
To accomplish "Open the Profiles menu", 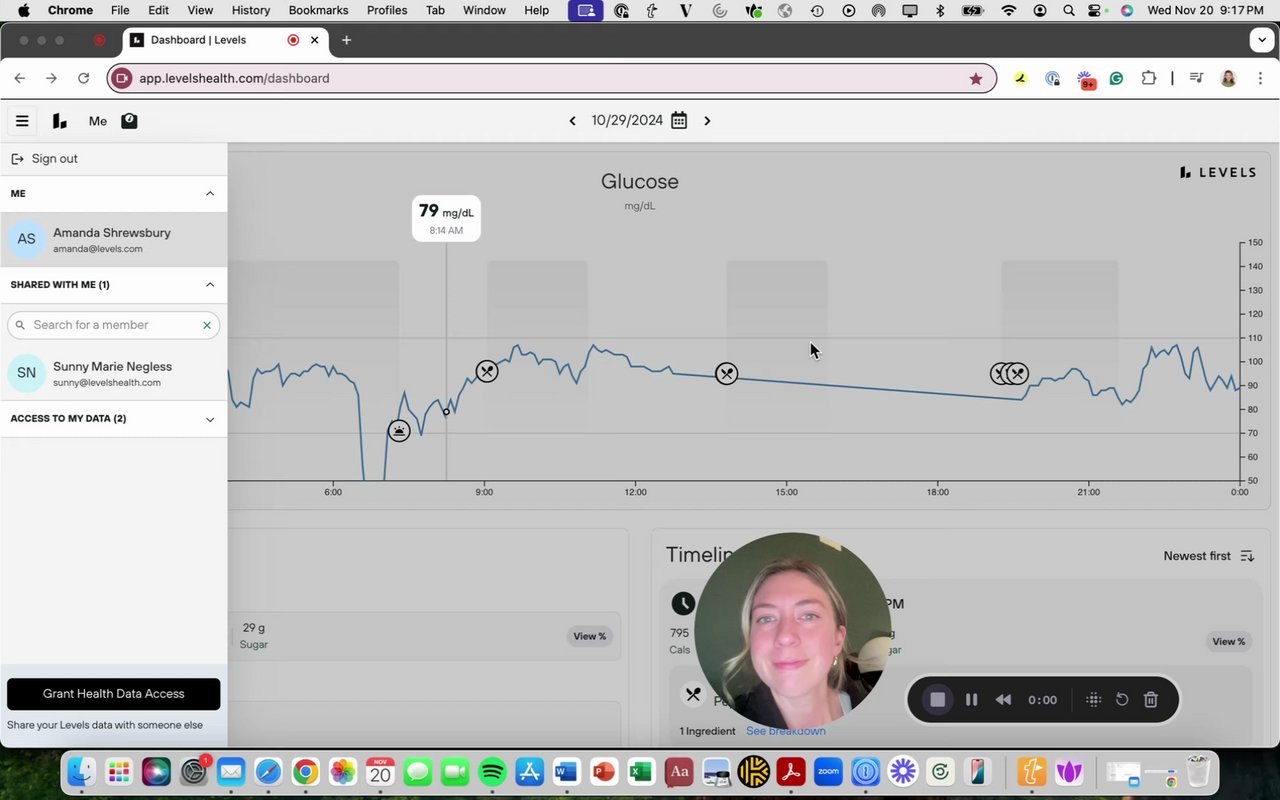I will (x=387, y=10).
